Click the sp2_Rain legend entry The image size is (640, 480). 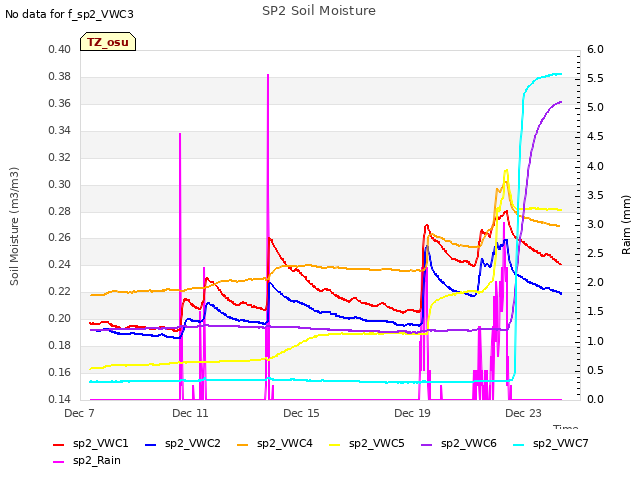[87, 460]
